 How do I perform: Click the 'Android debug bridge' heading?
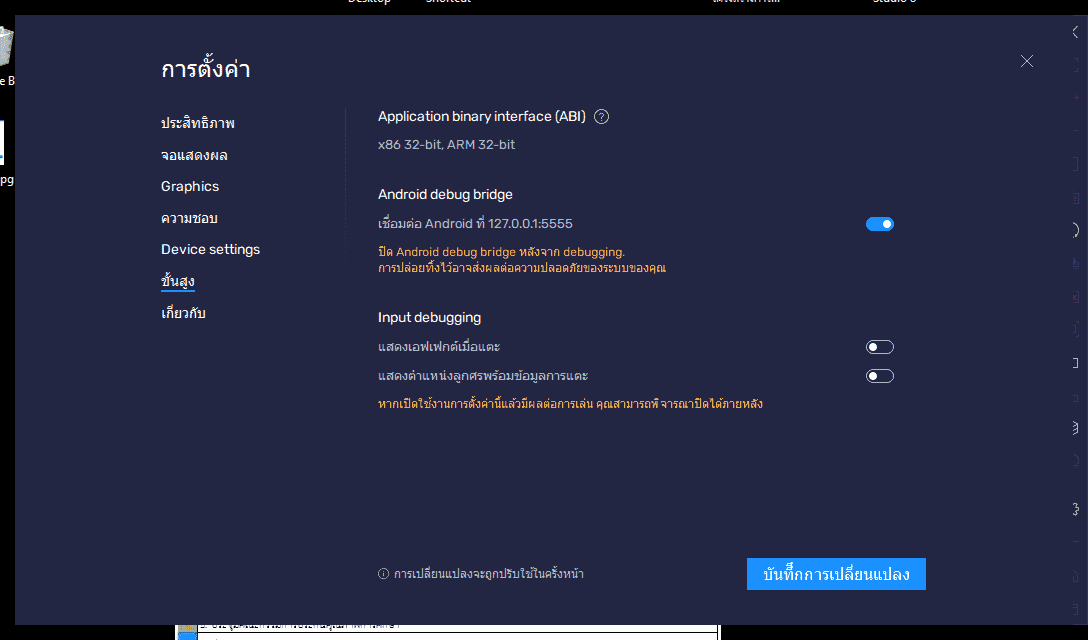point(445,194)
